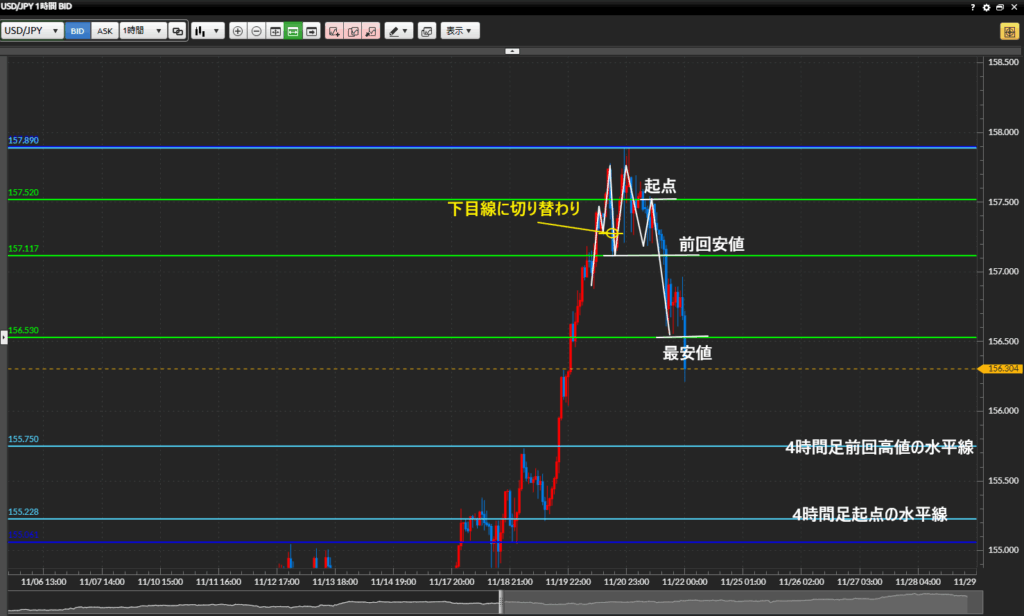
Task: Click the fit chart display icon
Action: tap(275, 31)
